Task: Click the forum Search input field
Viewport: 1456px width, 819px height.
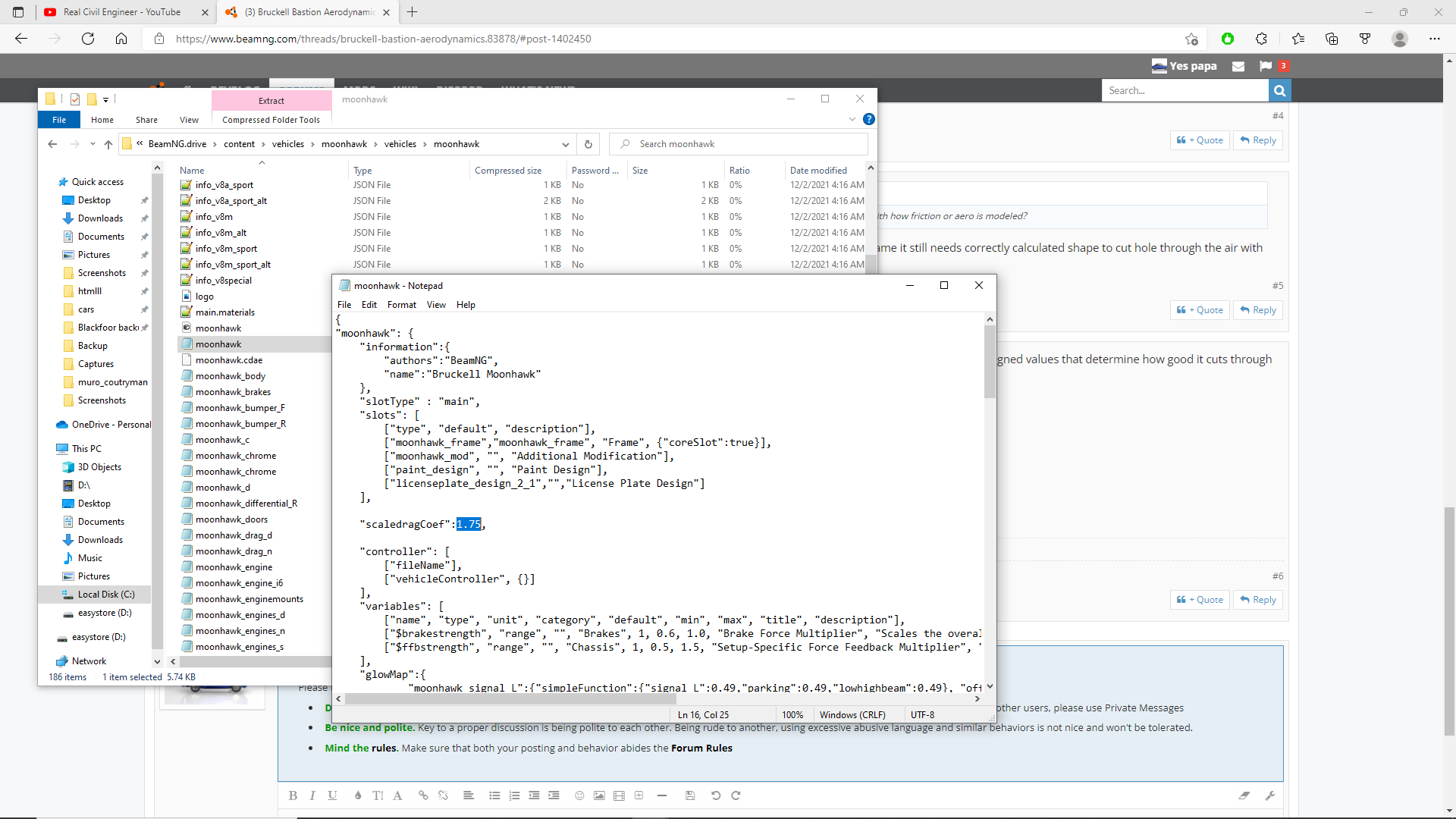Action: (x=1185, y=90)
